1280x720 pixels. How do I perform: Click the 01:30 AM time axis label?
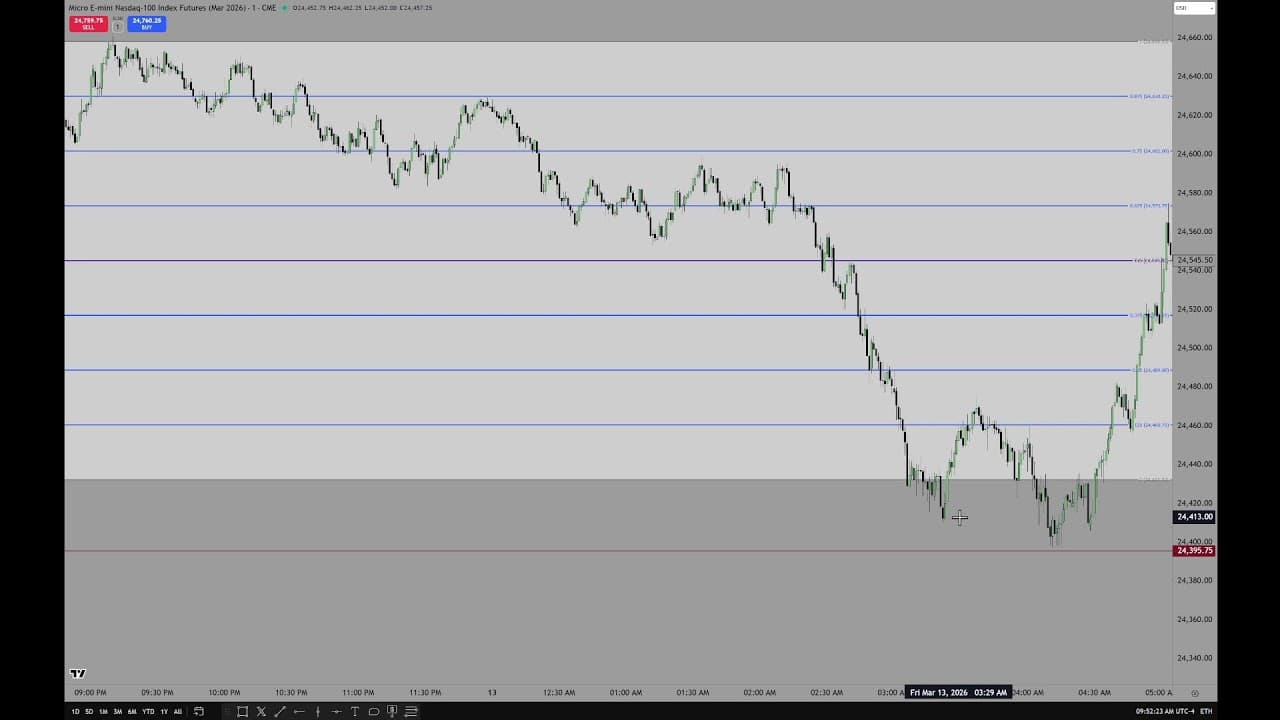(x=692, y=692)
